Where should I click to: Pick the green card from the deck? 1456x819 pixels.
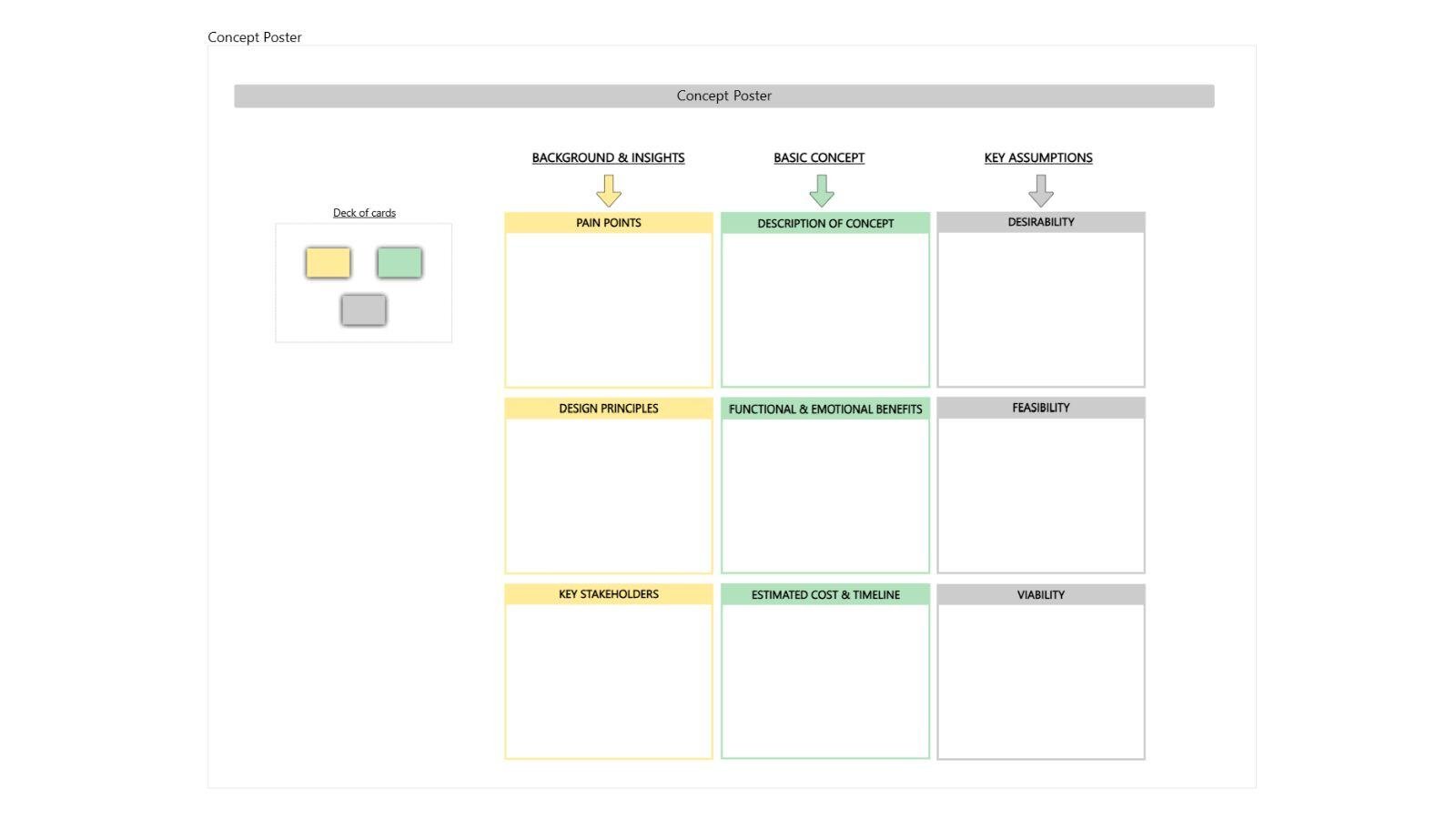[x=399, y=263]
